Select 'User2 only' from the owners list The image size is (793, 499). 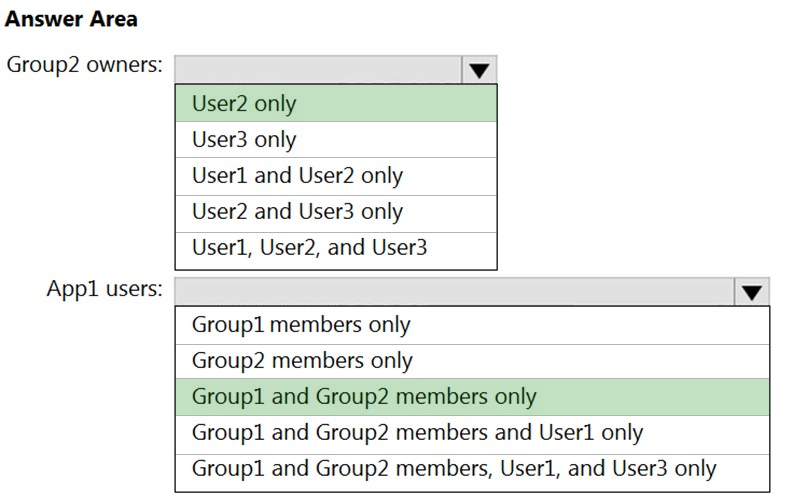tap(335, 104)
